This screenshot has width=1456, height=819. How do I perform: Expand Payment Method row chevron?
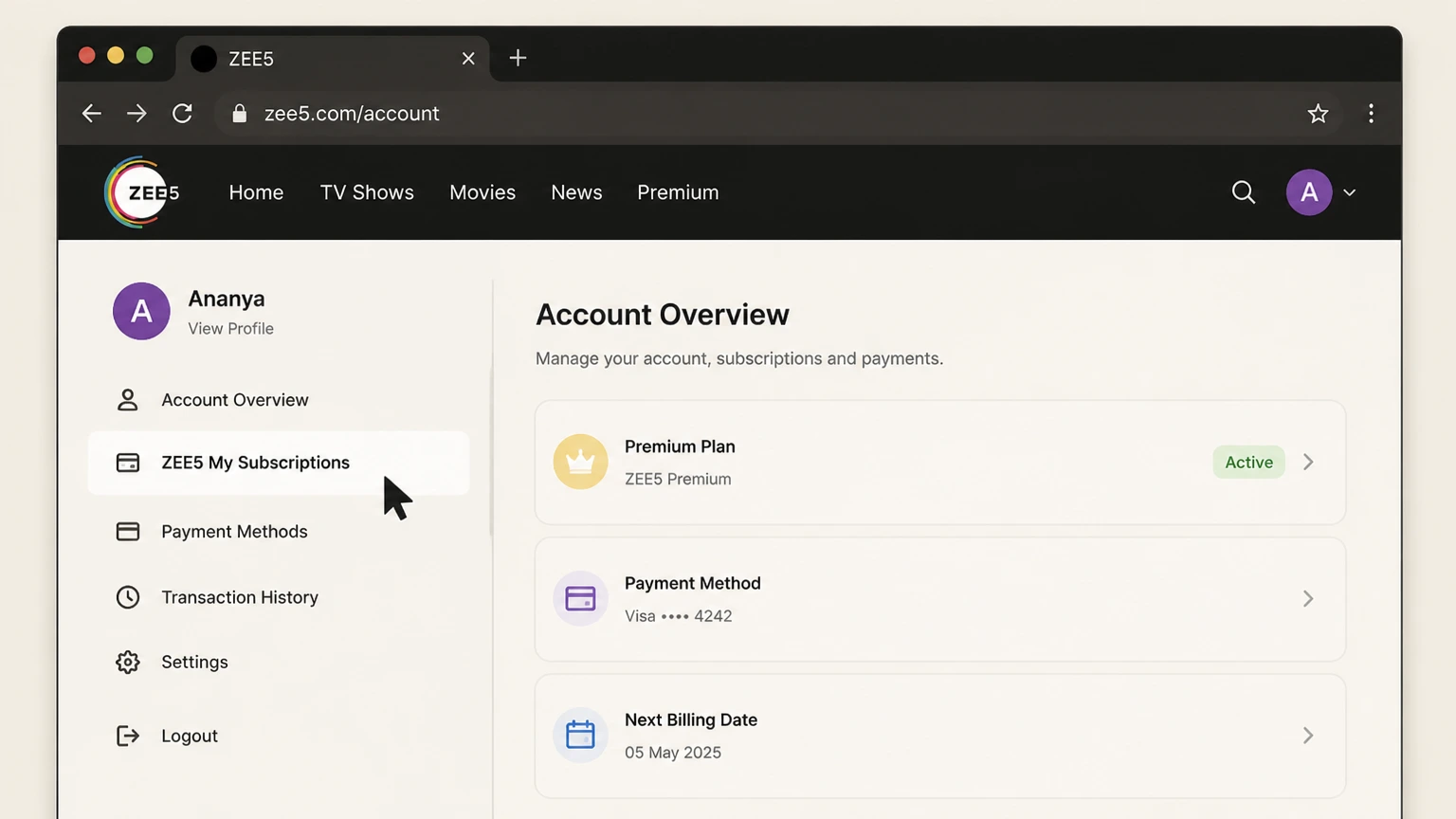(1308, 598)
